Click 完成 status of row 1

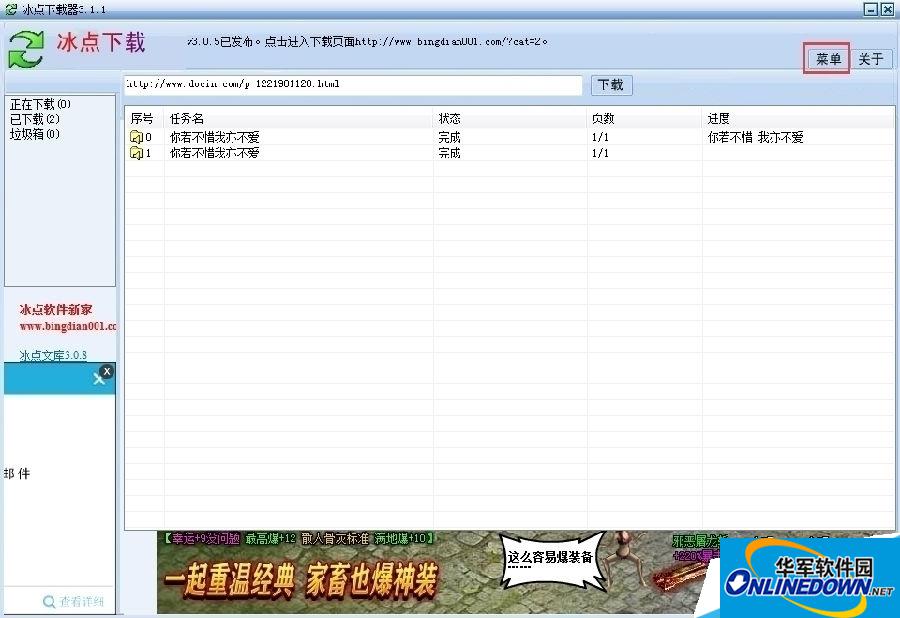tap(449, 153)
